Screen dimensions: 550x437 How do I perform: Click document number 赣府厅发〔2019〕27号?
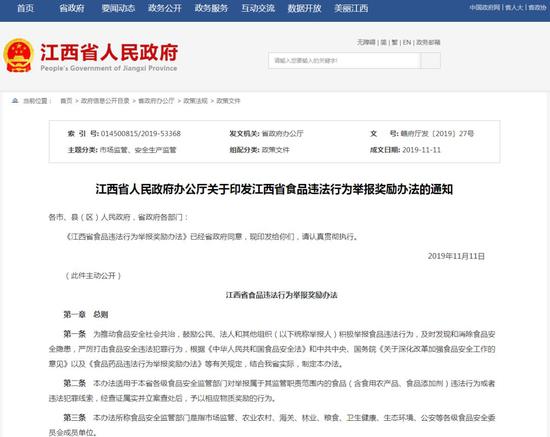point(437,134)
